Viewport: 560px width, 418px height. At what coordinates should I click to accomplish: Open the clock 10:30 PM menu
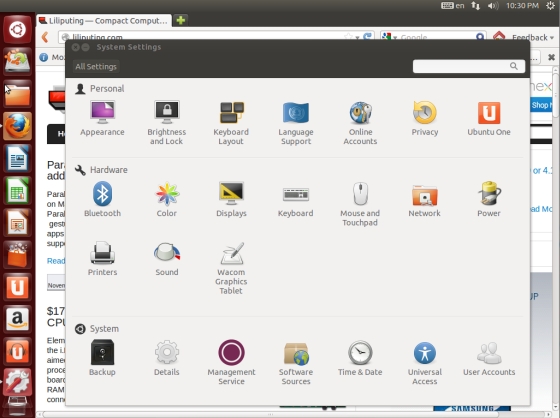(522, 6)
